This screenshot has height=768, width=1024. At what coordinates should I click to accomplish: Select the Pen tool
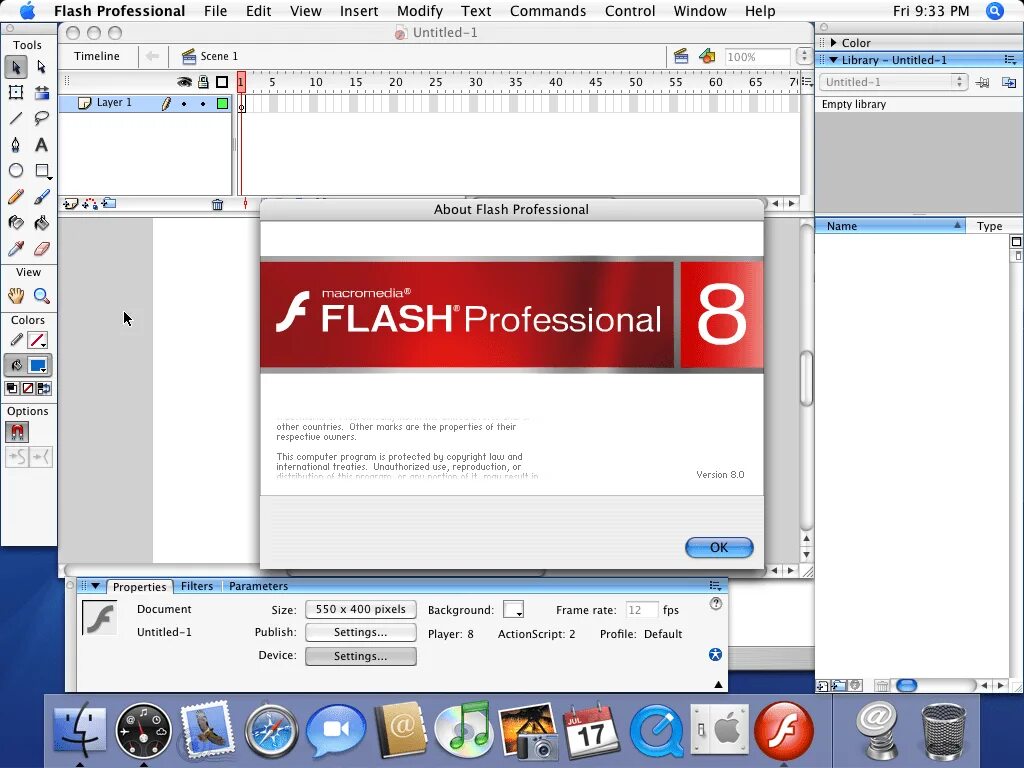tap(16, 144)
